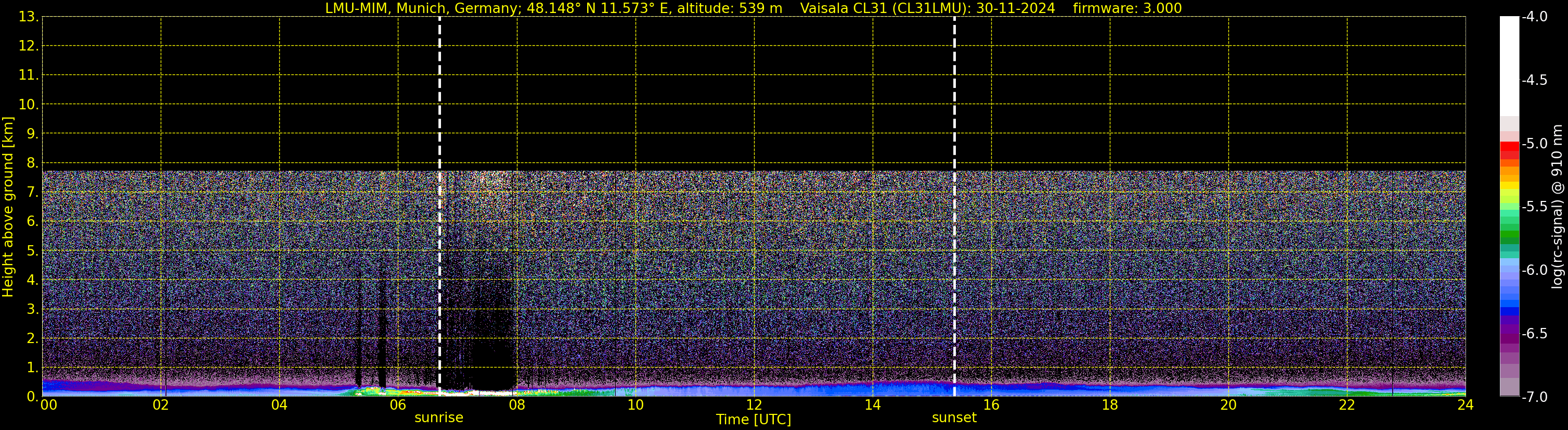Click the -6.5 colorbar tick label
The image size is (1568, 430).
tap(1534, 334)
